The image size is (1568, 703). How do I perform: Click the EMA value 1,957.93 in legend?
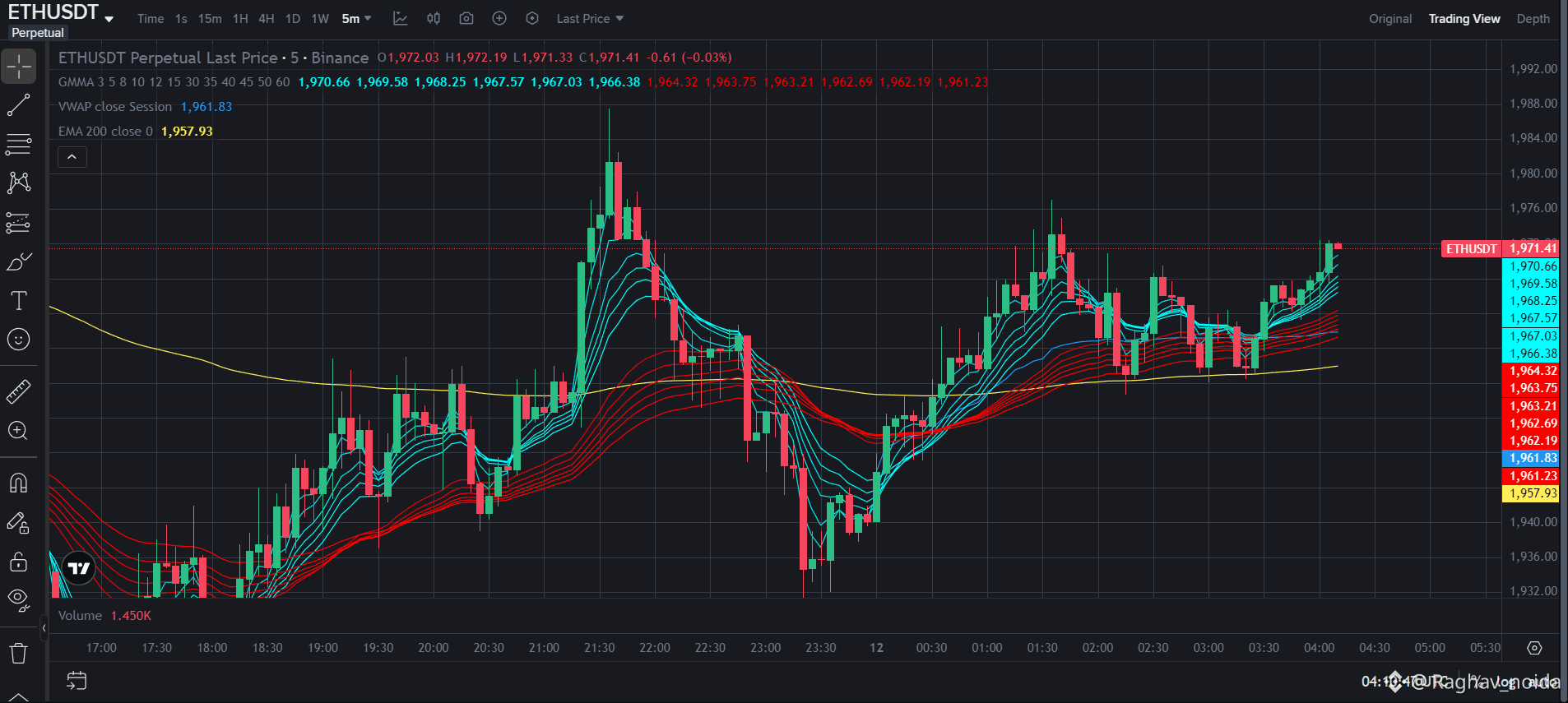point(187,132)
